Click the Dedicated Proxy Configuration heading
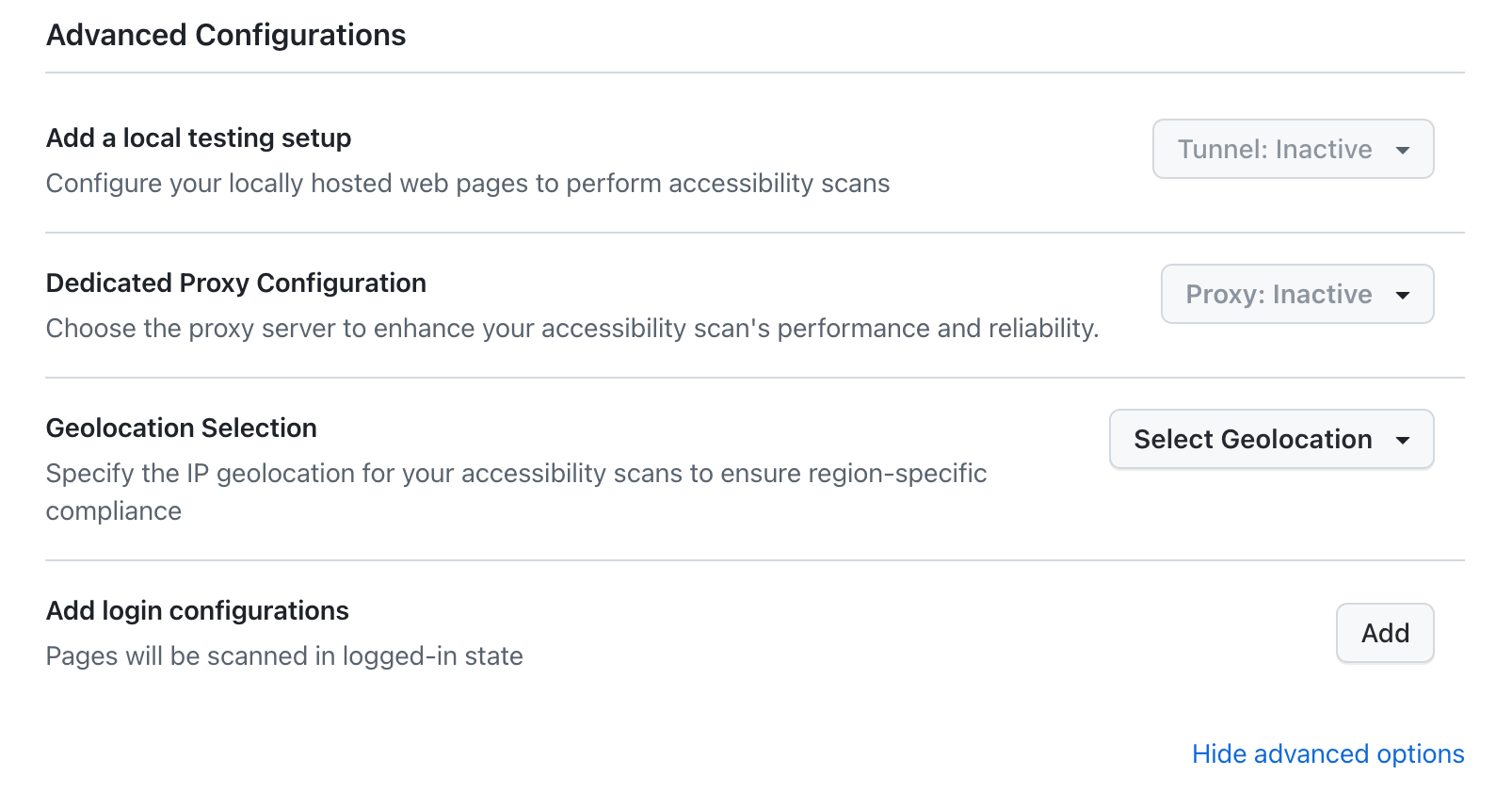This screenshot has height=808, width=1512. point(235,283)
